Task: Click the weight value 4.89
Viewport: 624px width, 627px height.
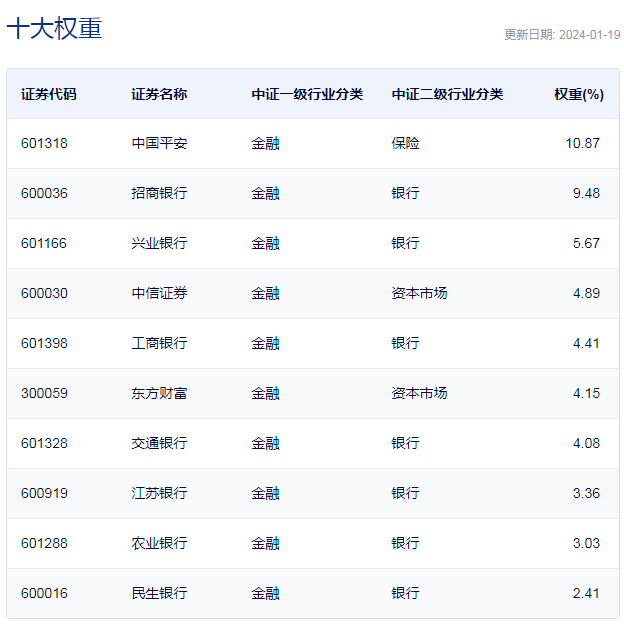Action: coord(586,293)
